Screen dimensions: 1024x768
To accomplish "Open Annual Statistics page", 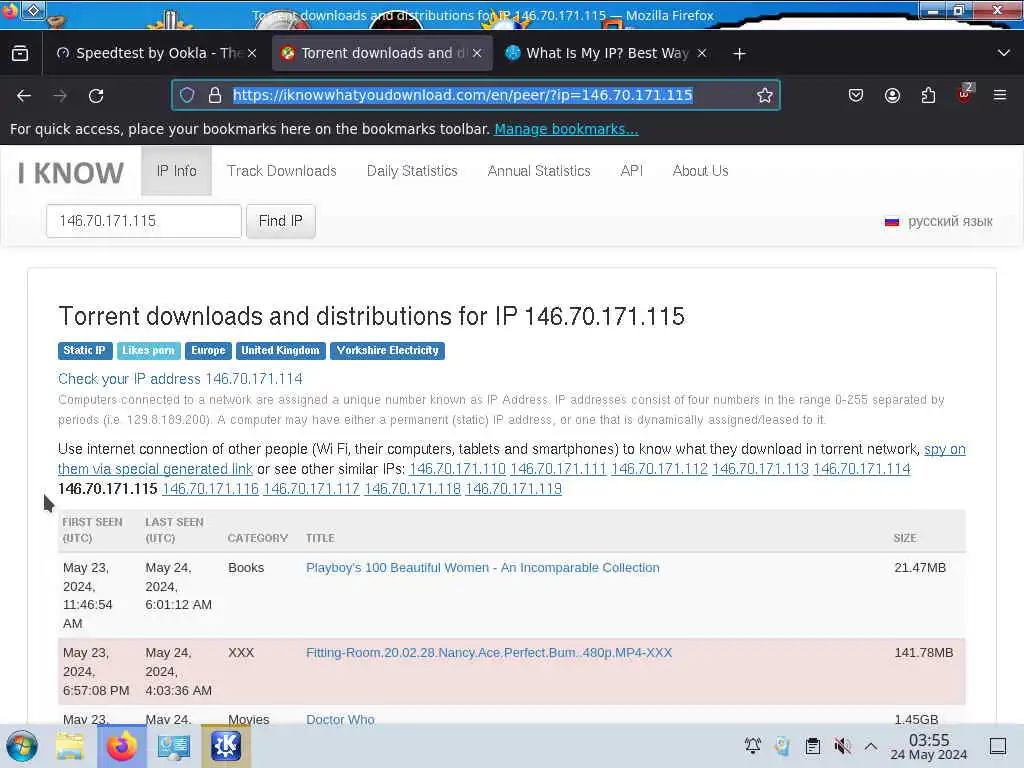I will click(x=539, y=170).
